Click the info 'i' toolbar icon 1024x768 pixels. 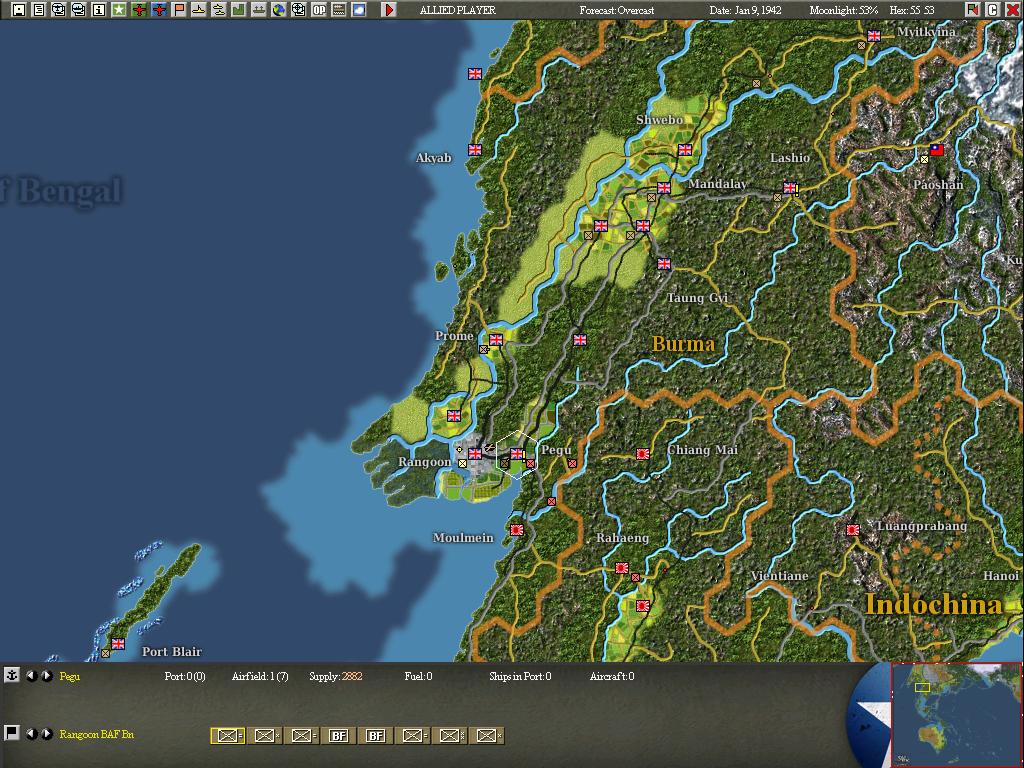point(99,10)
